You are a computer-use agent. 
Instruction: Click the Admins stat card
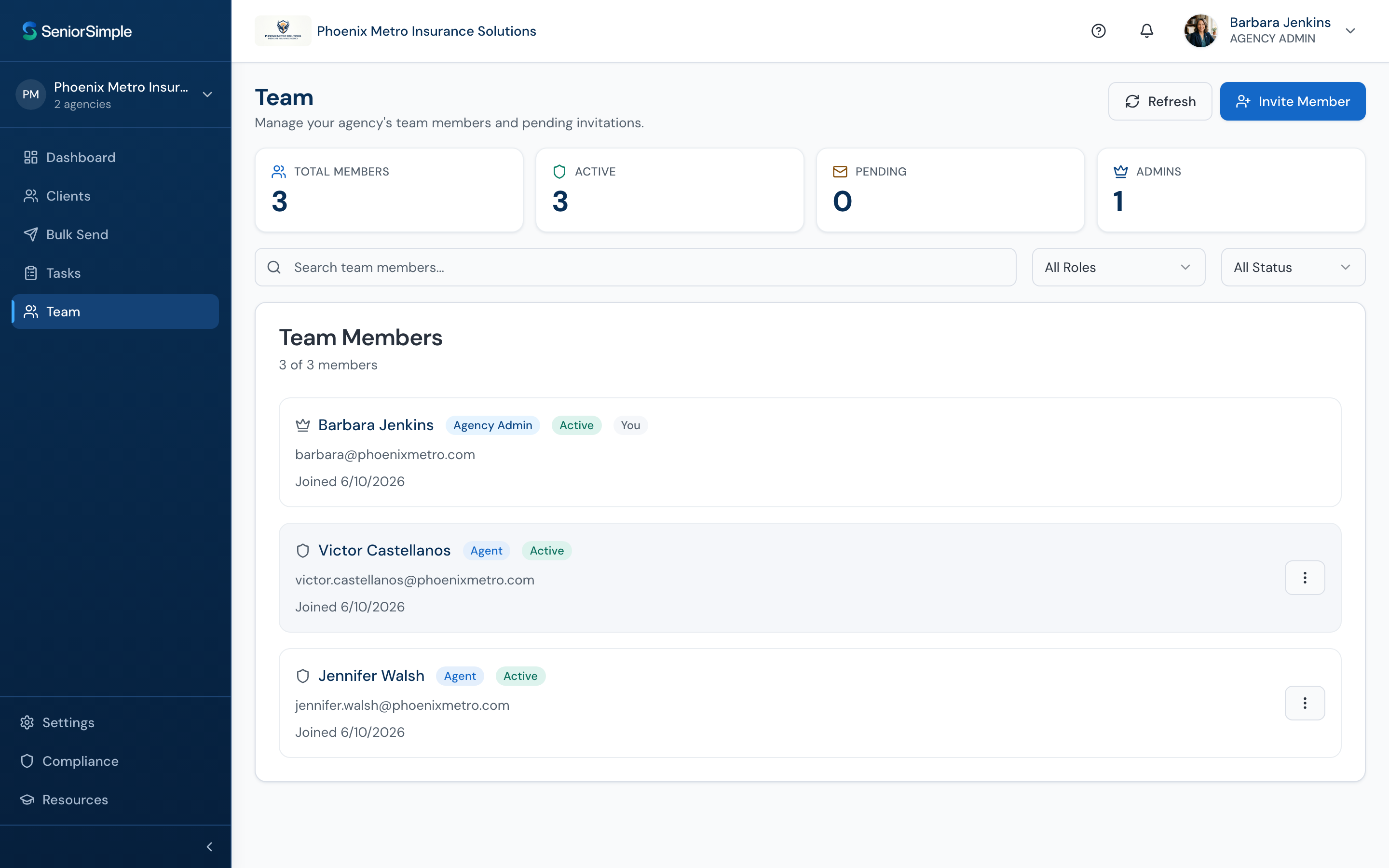click(1231, 190)
